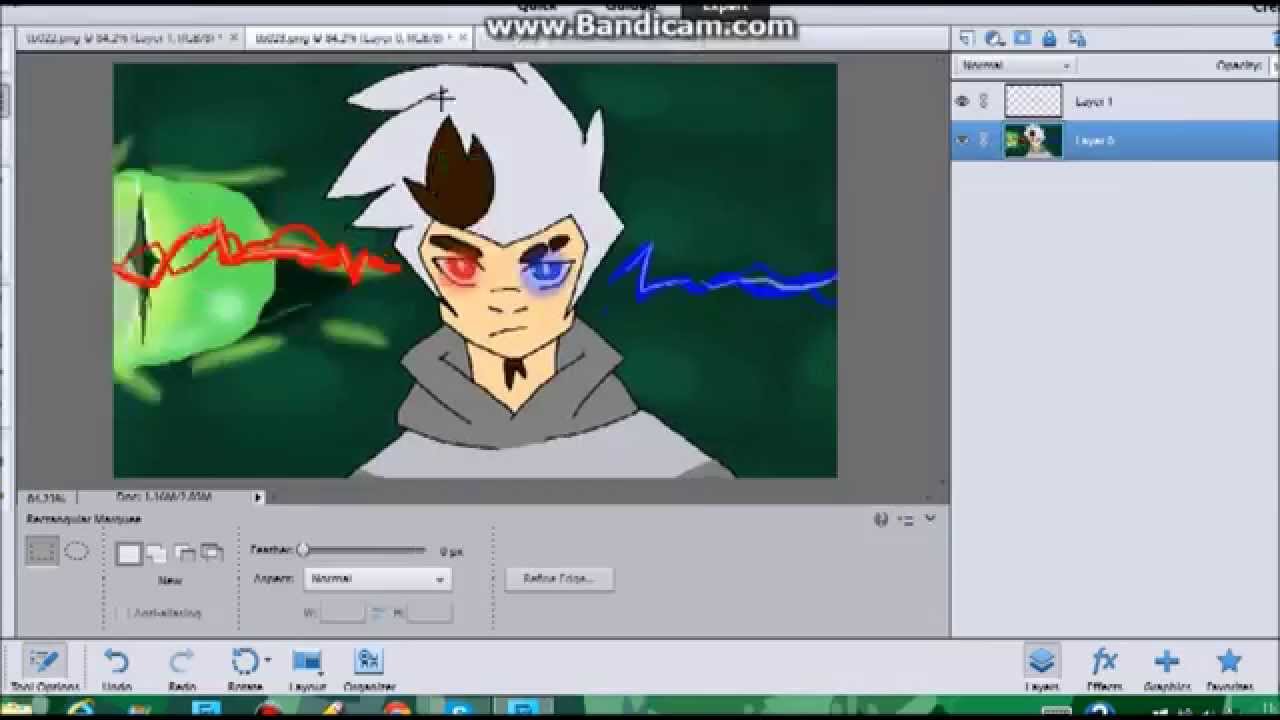
Task: Click the link icon on Layer 1
Action: (984, 101)
